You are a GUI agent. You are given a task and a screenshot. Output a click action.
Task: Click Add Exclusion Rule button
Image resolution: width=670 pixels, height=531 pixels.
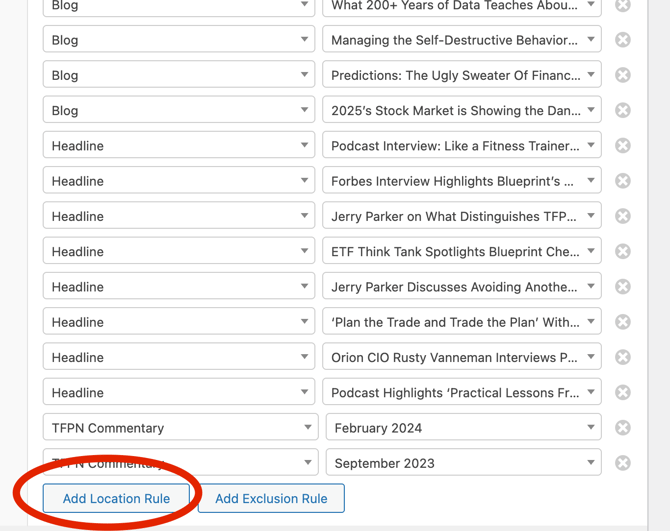pos(271,498)
